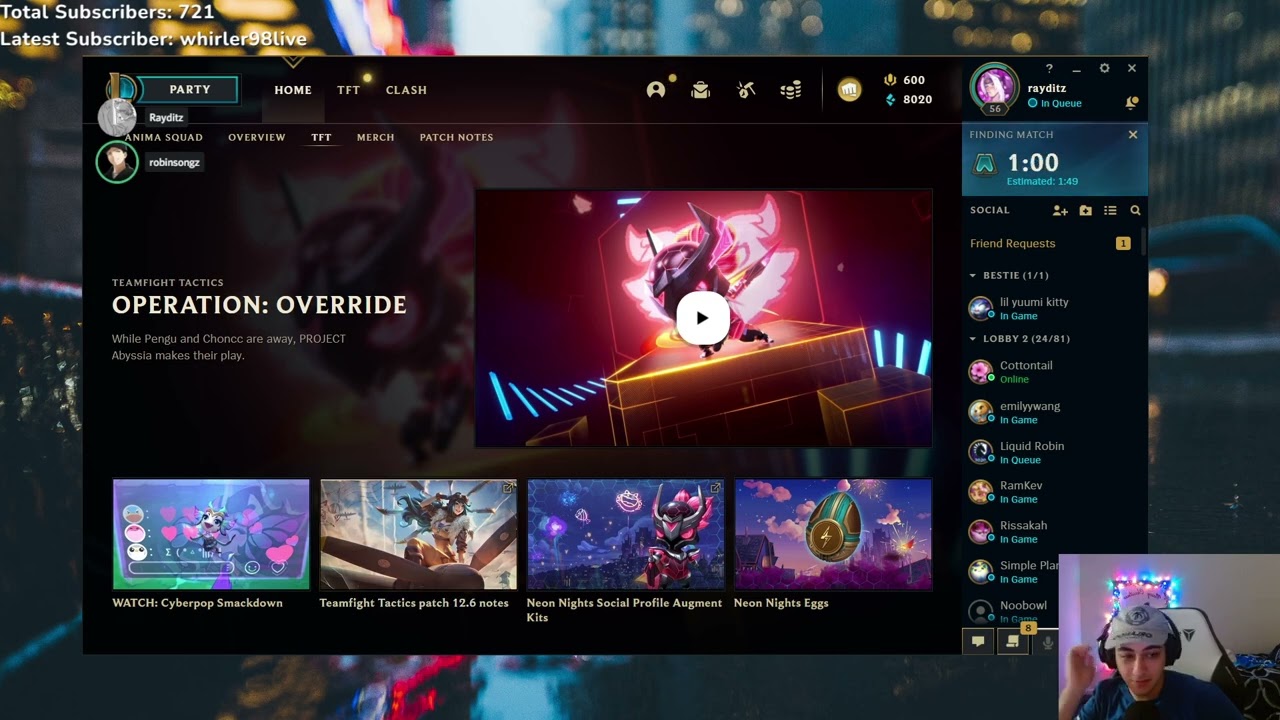Switch to the TFT main tab

(x=348, y=90)
